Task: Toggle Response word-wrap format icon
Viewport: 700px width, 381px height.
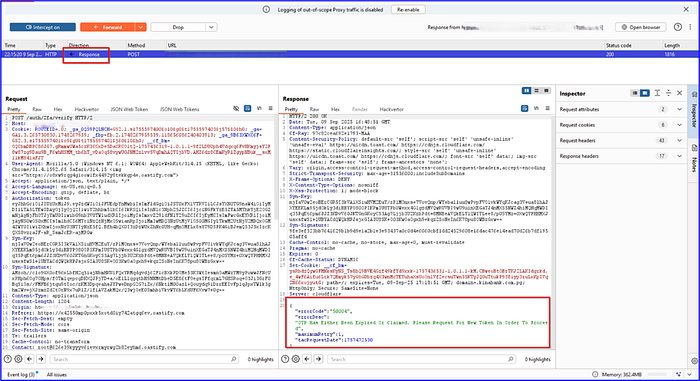Action: point(525,109)
